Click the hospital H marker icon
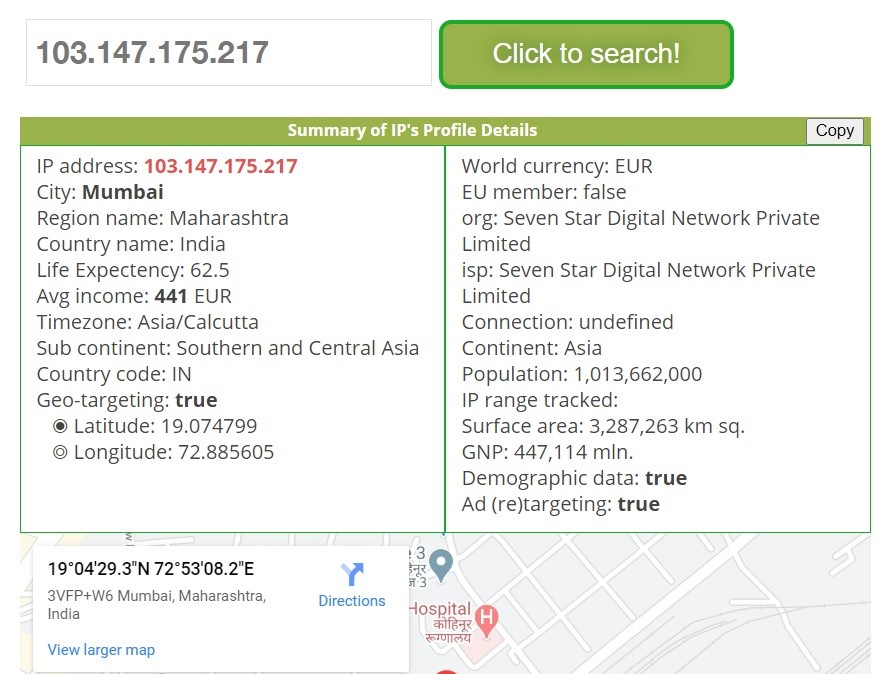Viewport: 890px width, 674px height. [x=486, y=619]
